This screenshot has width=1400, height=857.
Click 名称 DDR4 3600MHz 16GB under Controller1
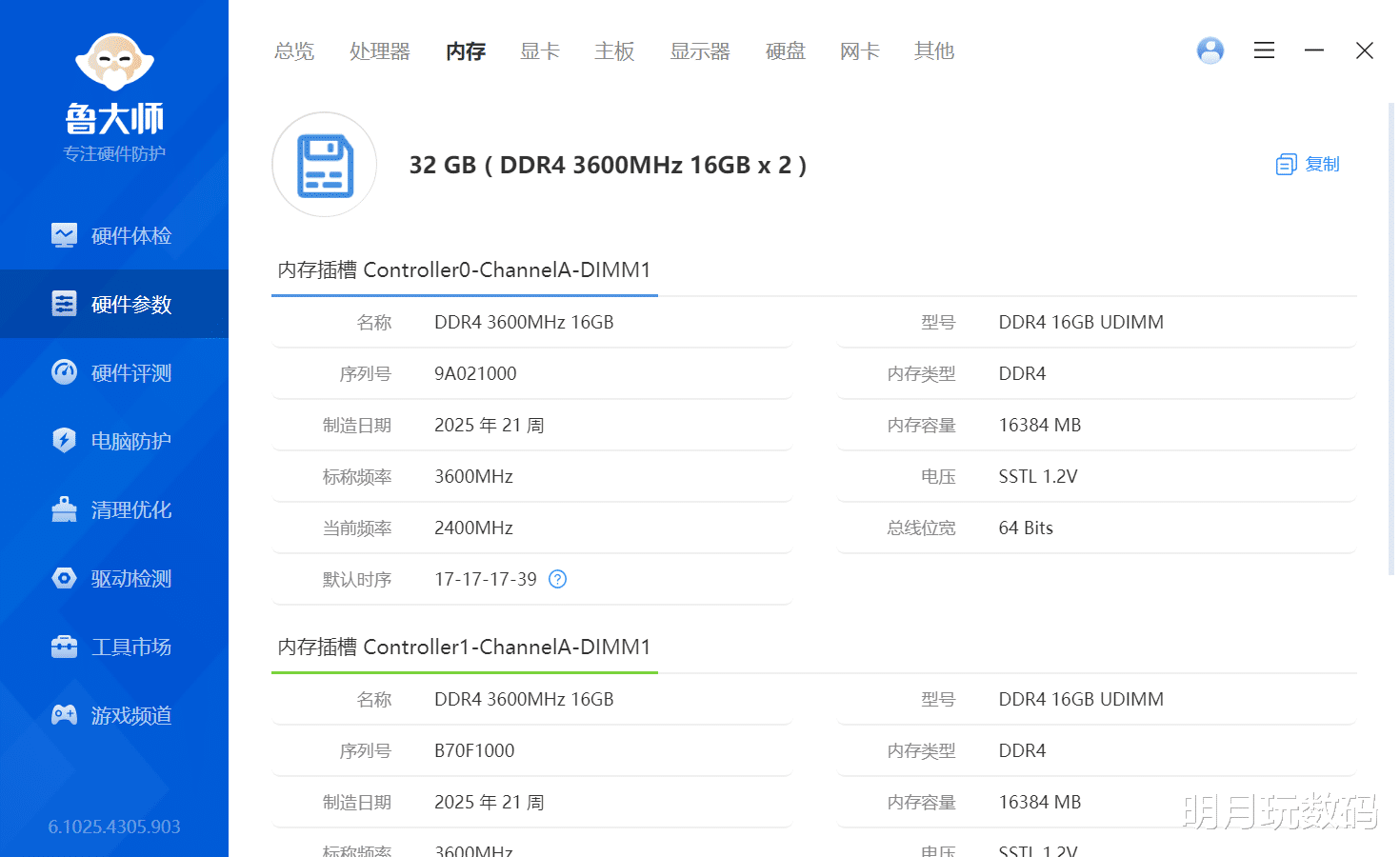[524, 699]
